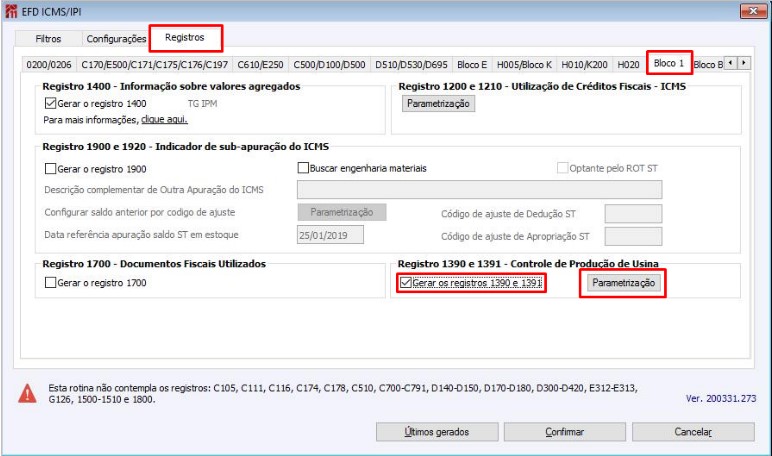Click 'Registro 1700 - Documentos Fiscais Utilizados' heading
772x456 pixels.
154,263
